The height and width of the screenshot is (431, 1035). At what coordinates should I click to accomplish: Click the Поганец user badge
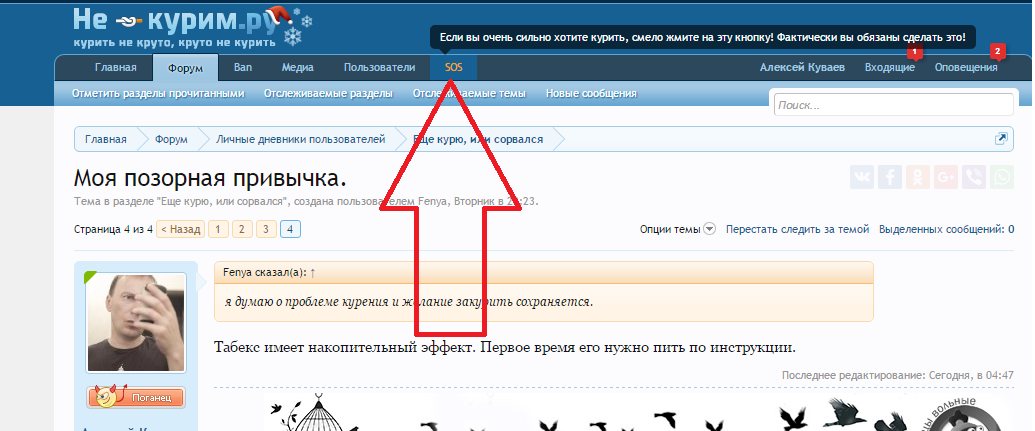point(136,397)
